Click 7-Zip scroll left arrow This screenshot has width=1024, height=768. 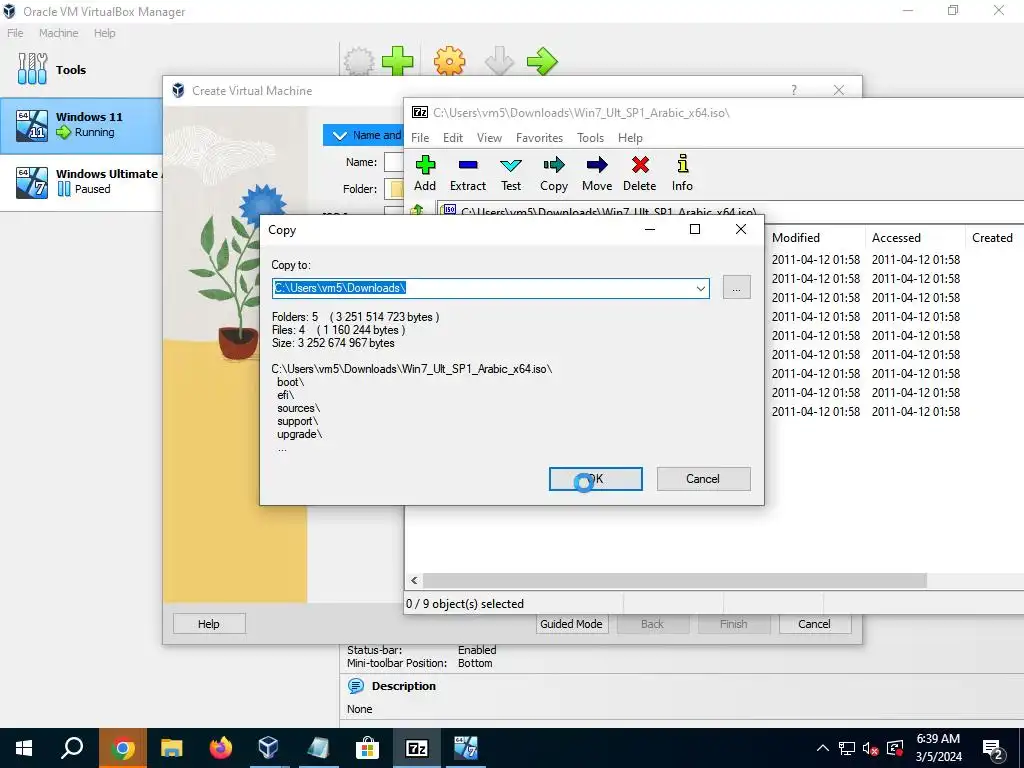[414, 580]
